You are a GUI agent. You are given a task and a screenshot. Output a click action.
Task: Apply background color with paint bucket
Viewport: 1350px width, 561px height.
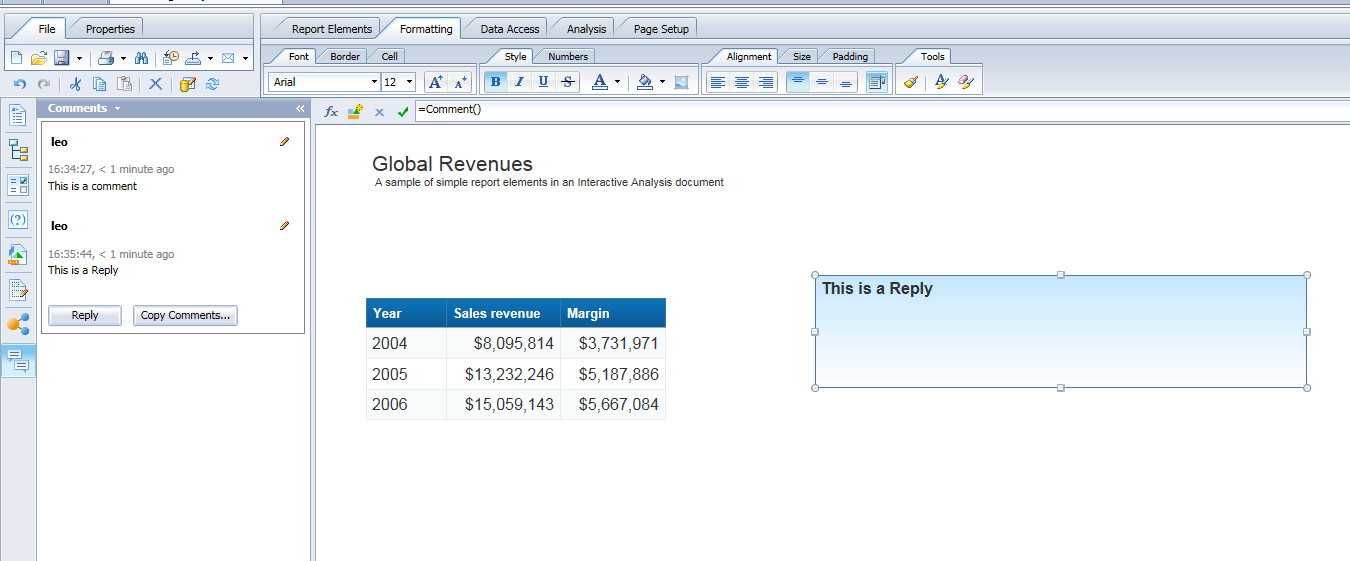[x=645, y=82]
